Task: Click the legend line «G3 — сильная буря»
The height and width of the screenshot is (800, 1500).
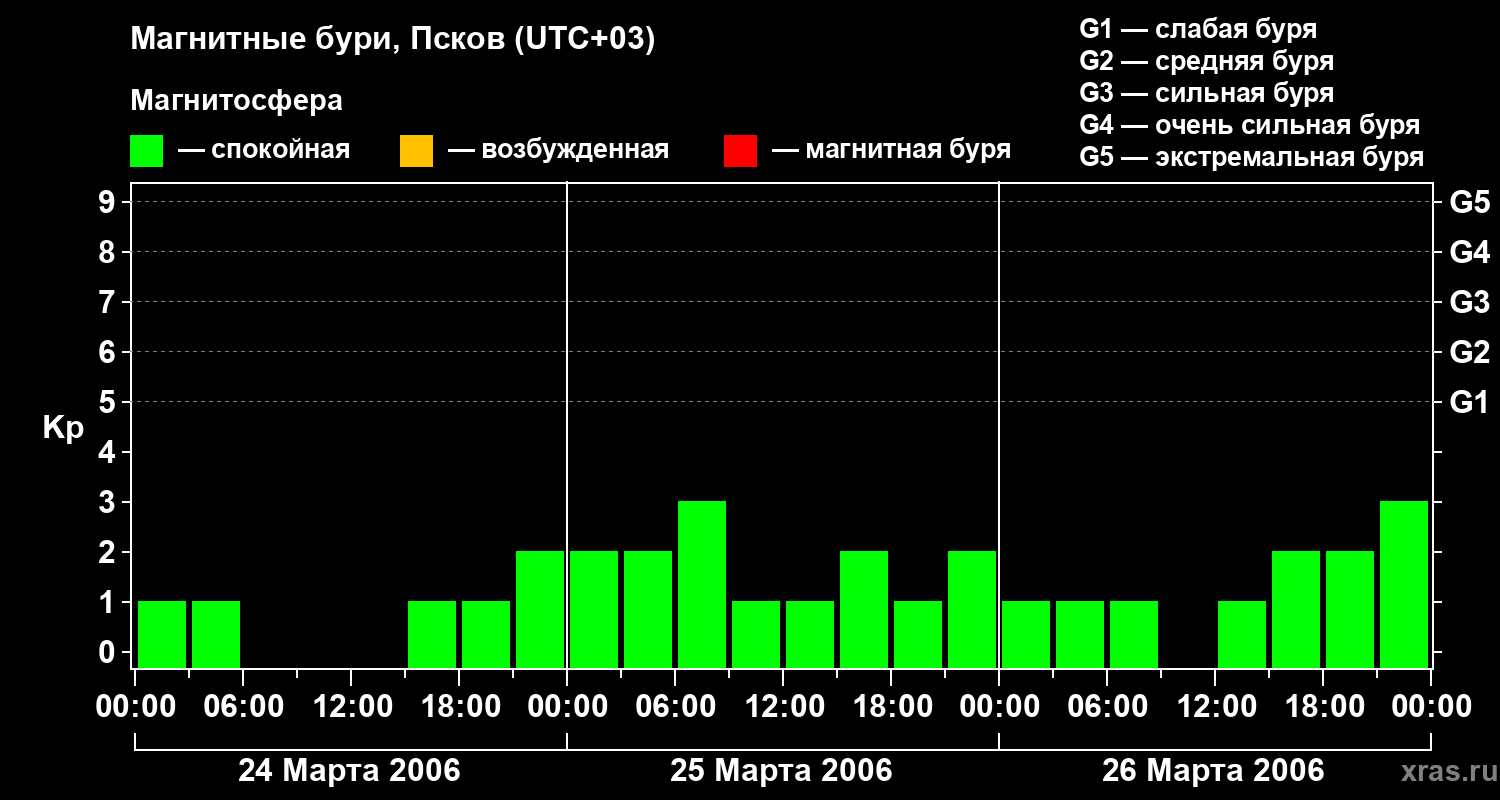Action: click(1206, 93)
